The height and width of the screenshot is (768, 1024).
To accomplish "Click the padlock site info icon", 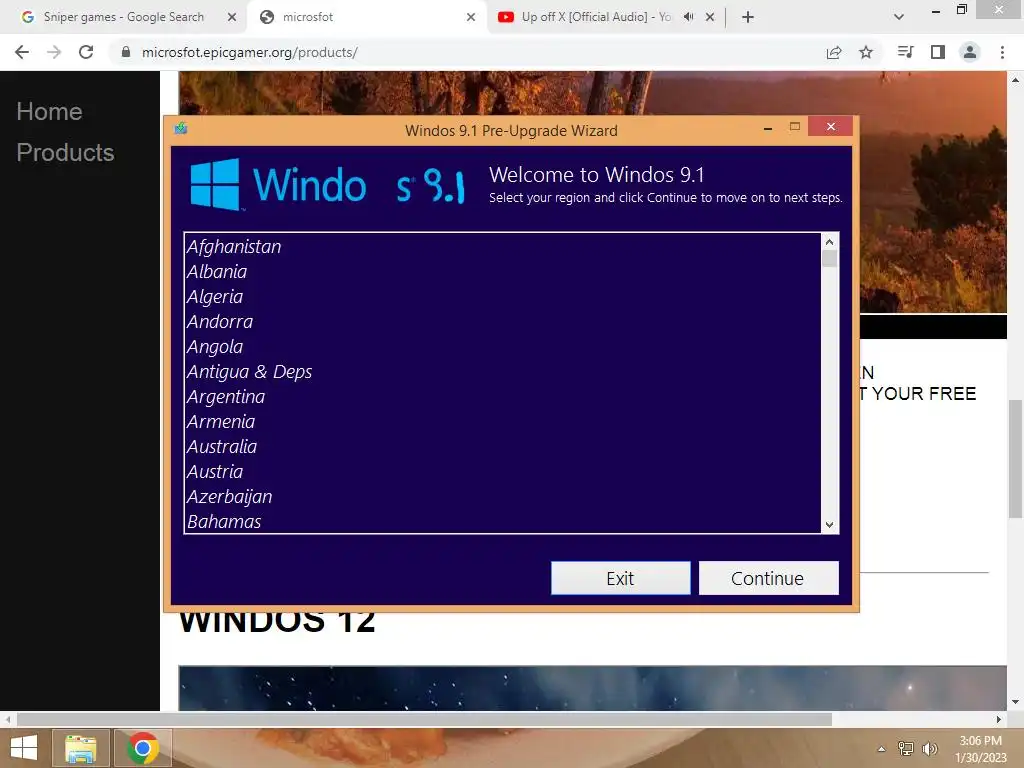I will 126,52.
